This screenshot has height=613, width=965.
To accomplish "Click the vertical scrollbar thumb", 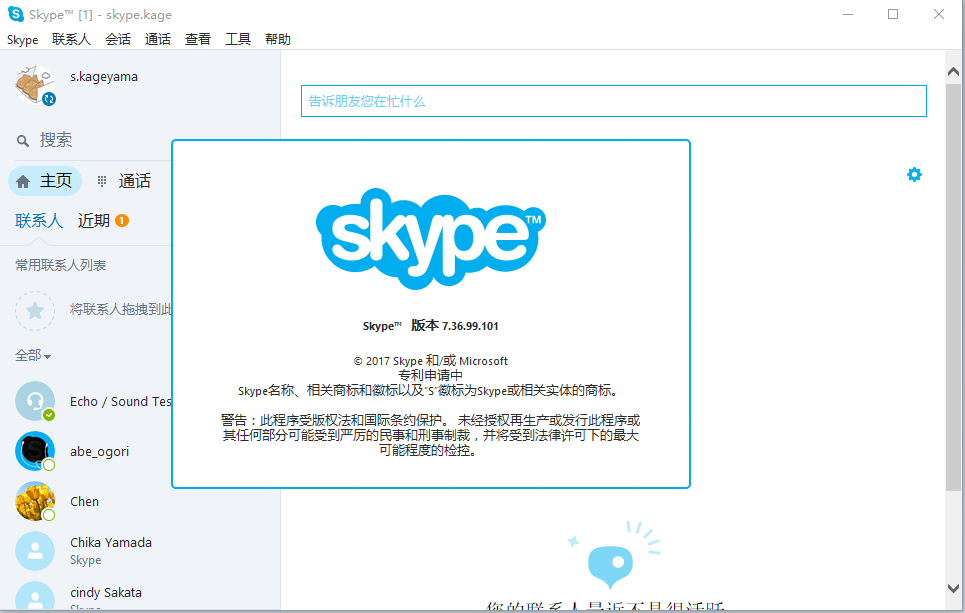I will (953, 287).
